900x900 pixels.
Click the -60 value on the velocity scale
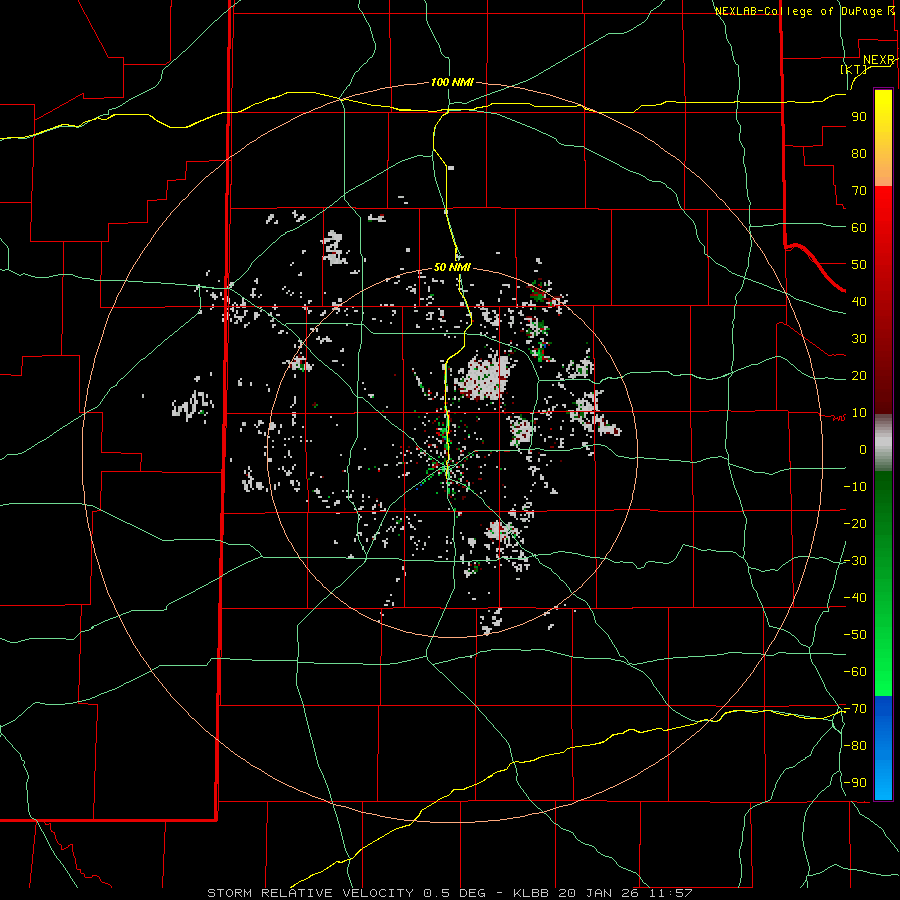point(855,672)
